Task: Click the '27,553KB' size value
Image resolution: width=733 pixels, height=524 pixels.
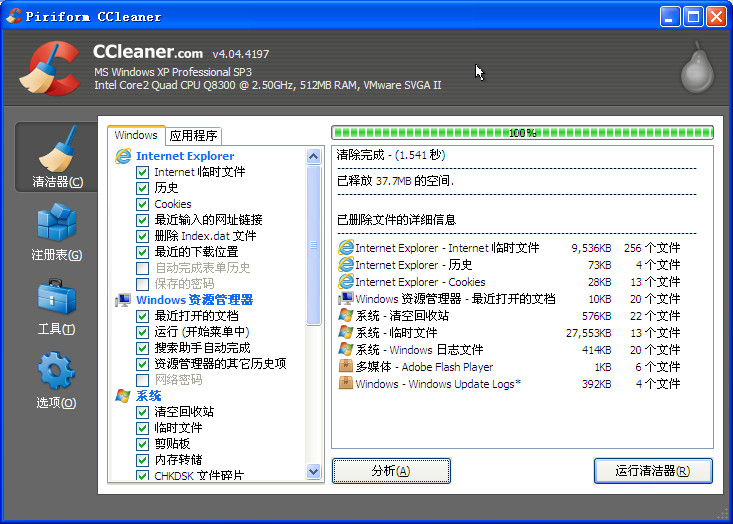Action: pos(589,333)
